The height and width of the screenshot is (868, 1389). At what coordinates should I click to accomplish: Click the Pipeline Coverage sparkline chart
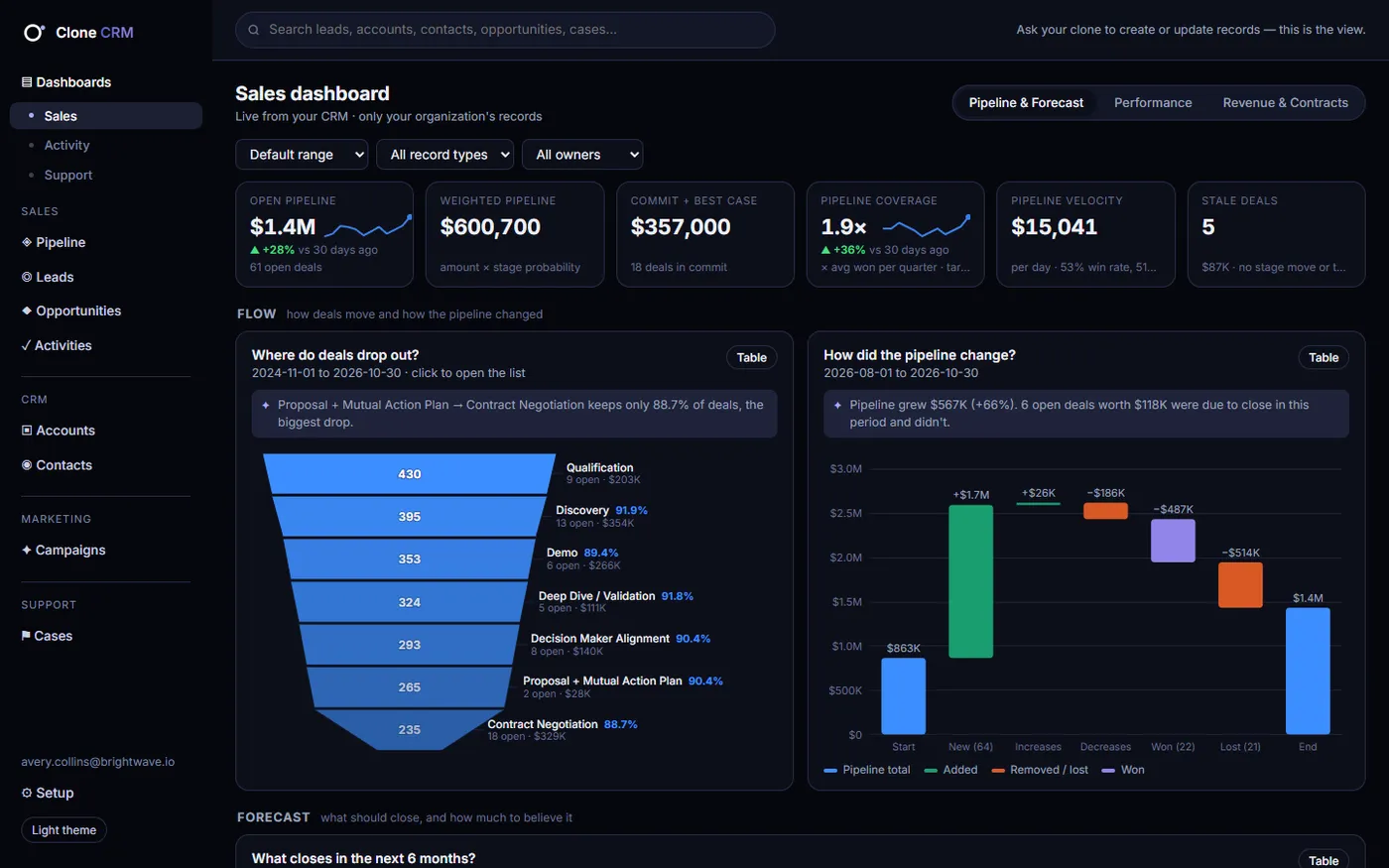pos(926,226)
